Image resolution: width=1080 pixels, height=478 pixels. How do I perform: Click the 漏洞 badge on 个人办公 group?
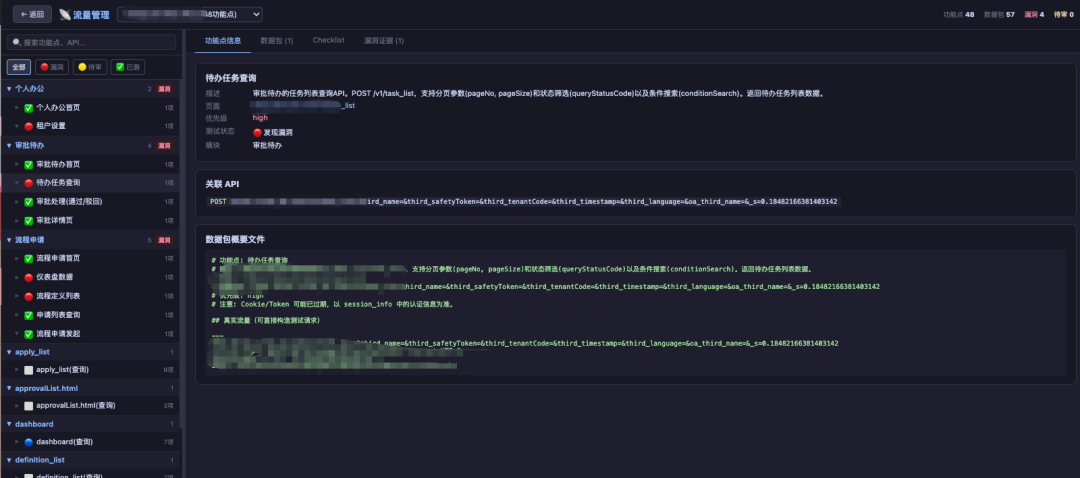pyautogui.click(x=164, y=89)
